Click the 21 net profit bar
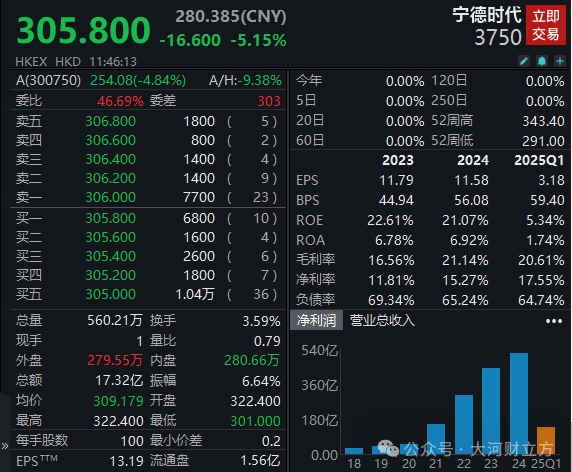This screenshot has height=472, width=572. click(x=436, y=439)
